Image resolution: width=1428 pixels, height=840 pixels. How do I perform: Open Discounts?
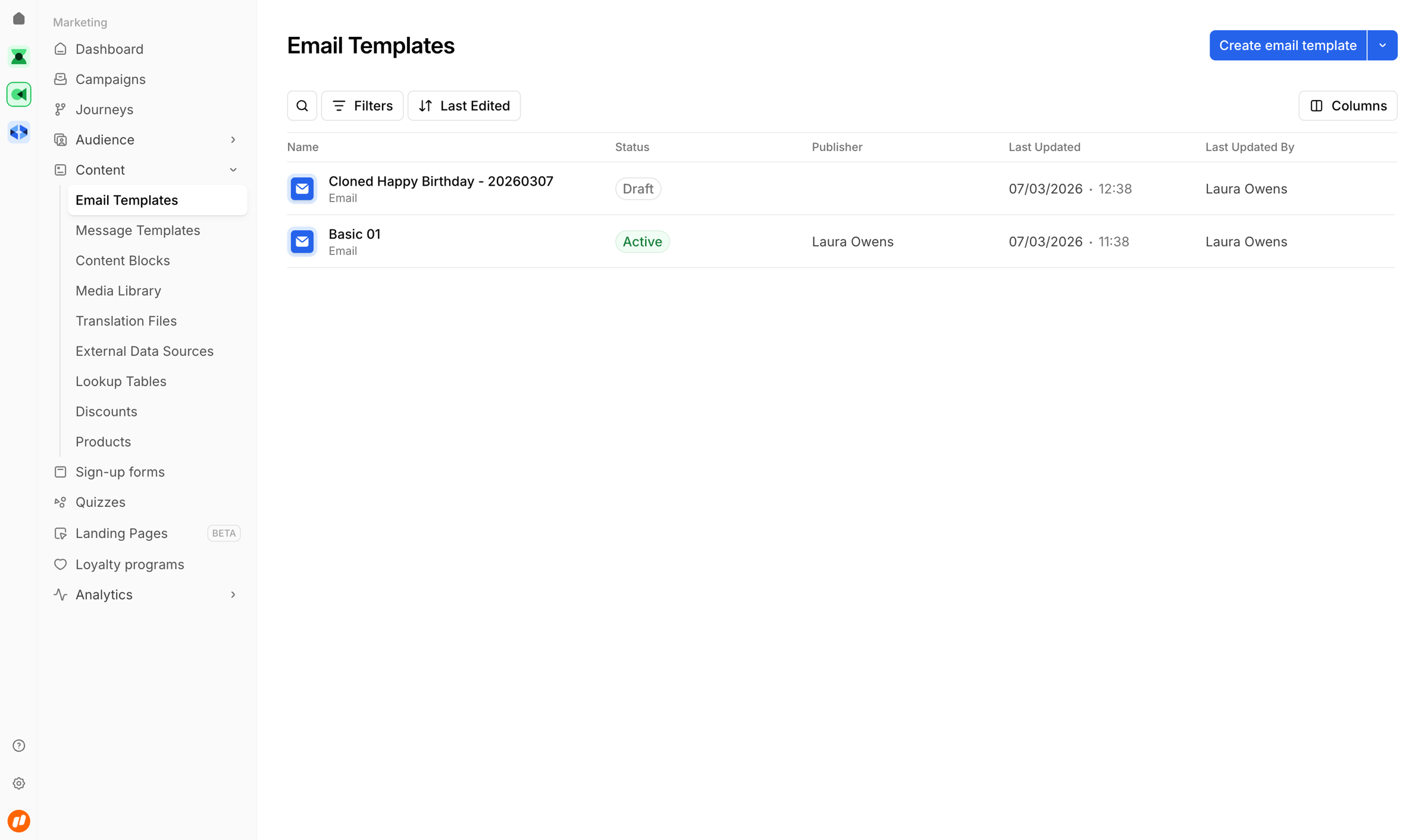point(107,412)
